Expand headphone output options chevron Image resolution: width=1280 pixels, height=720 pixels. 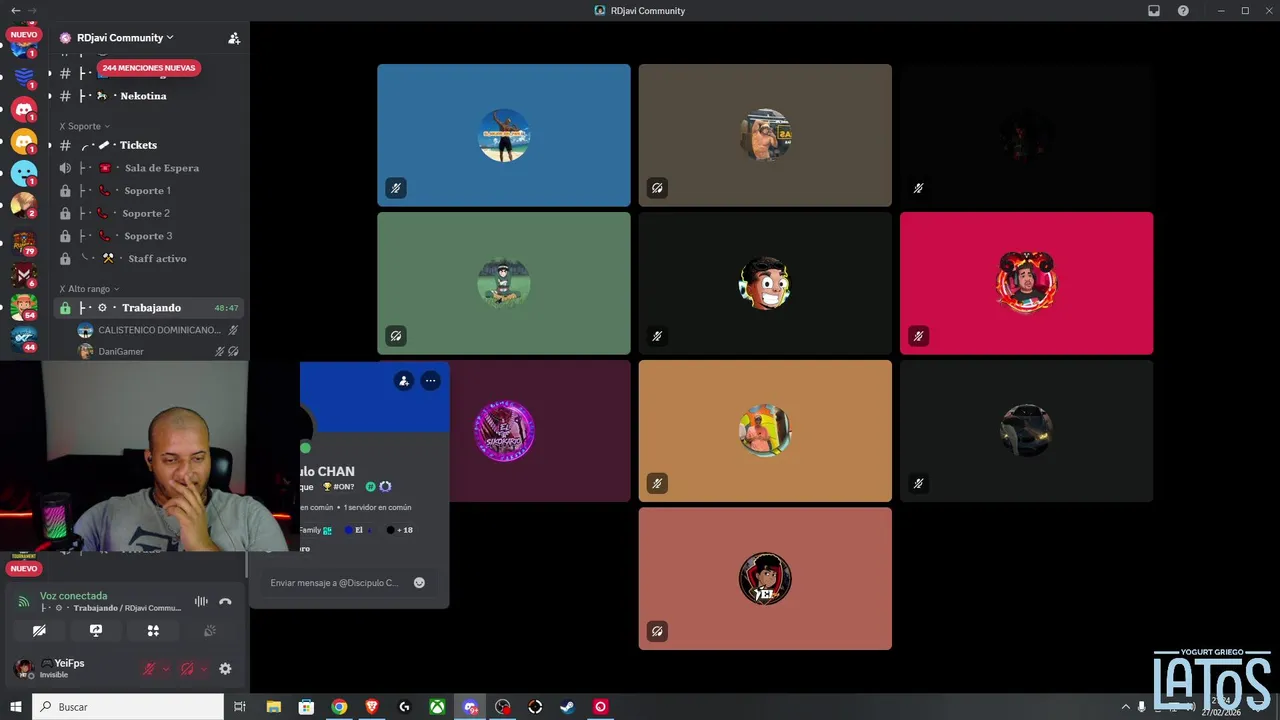(204, 669)
